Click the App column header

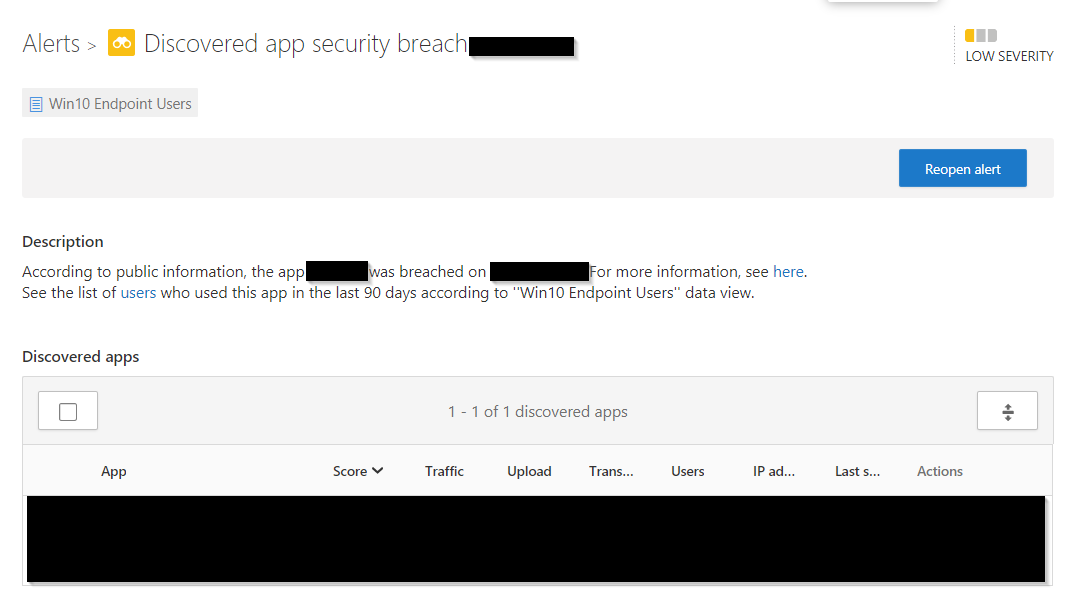click(x=113, y=471)
